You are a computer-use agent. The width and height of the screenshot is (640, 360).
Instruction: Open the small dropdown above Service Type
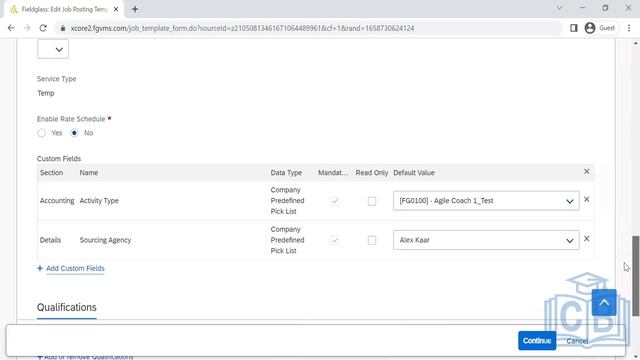pos(53,49)
